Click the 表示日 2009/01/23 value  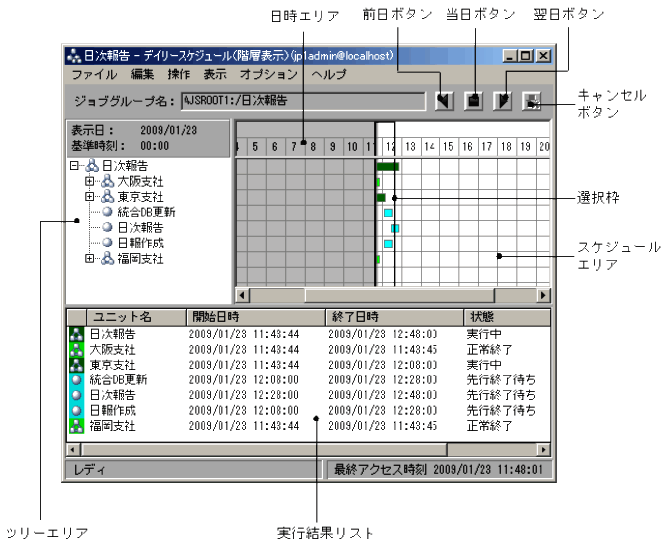[x=169, y=130]
